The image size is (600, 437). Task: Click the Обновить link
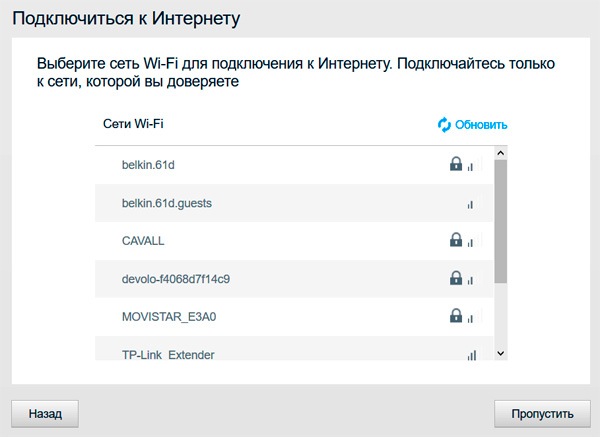(x=481, y=125)
